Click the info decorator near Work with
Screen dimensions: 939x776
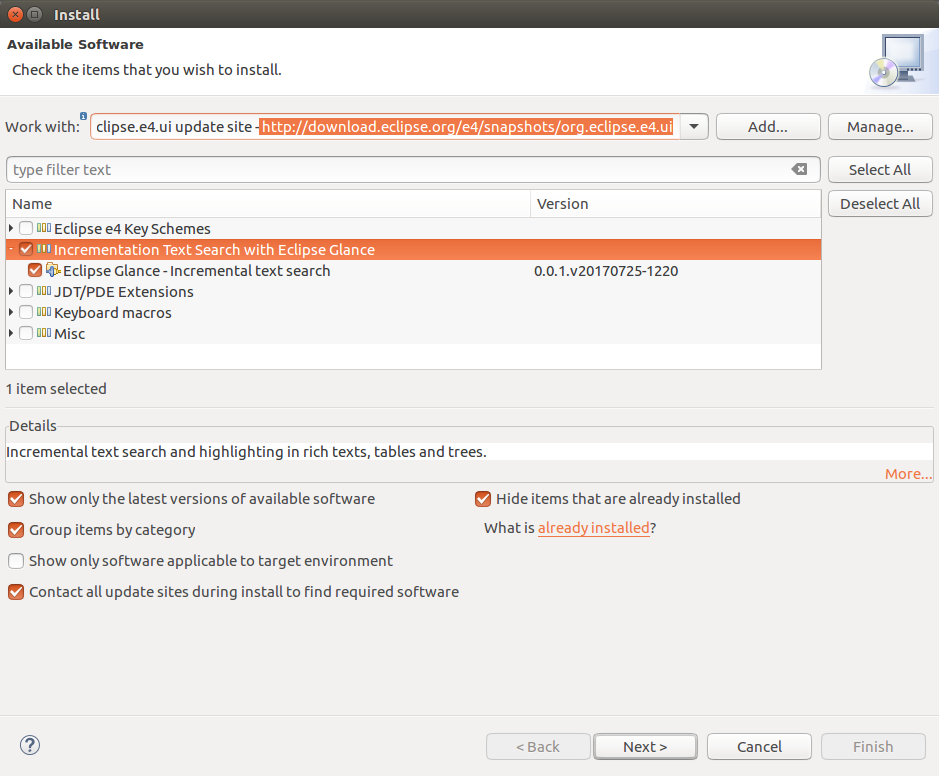[83, 116]
